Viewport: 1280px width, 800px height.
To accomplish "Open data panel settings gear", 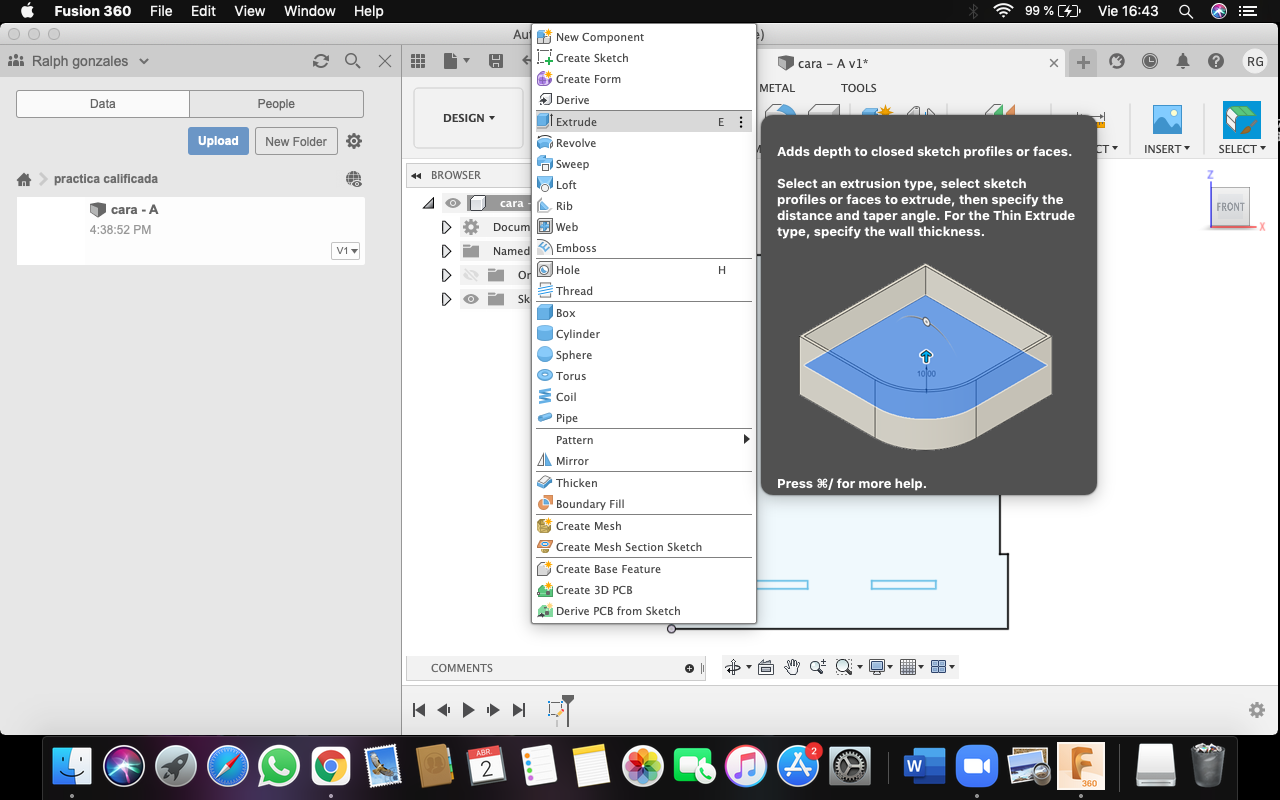I will coord(354,141).
